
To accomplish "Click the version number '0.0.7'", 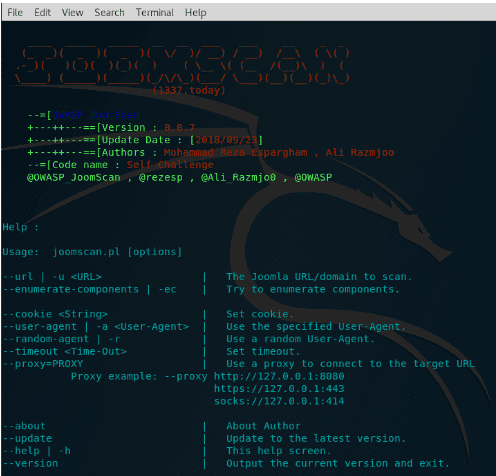I will point(180,128).
